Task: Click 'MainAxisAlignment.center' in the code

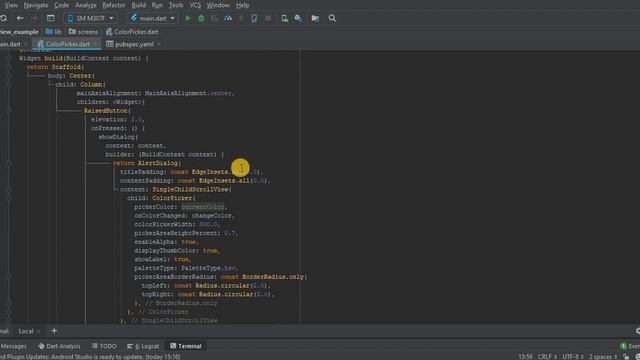Action: (189, 93)
